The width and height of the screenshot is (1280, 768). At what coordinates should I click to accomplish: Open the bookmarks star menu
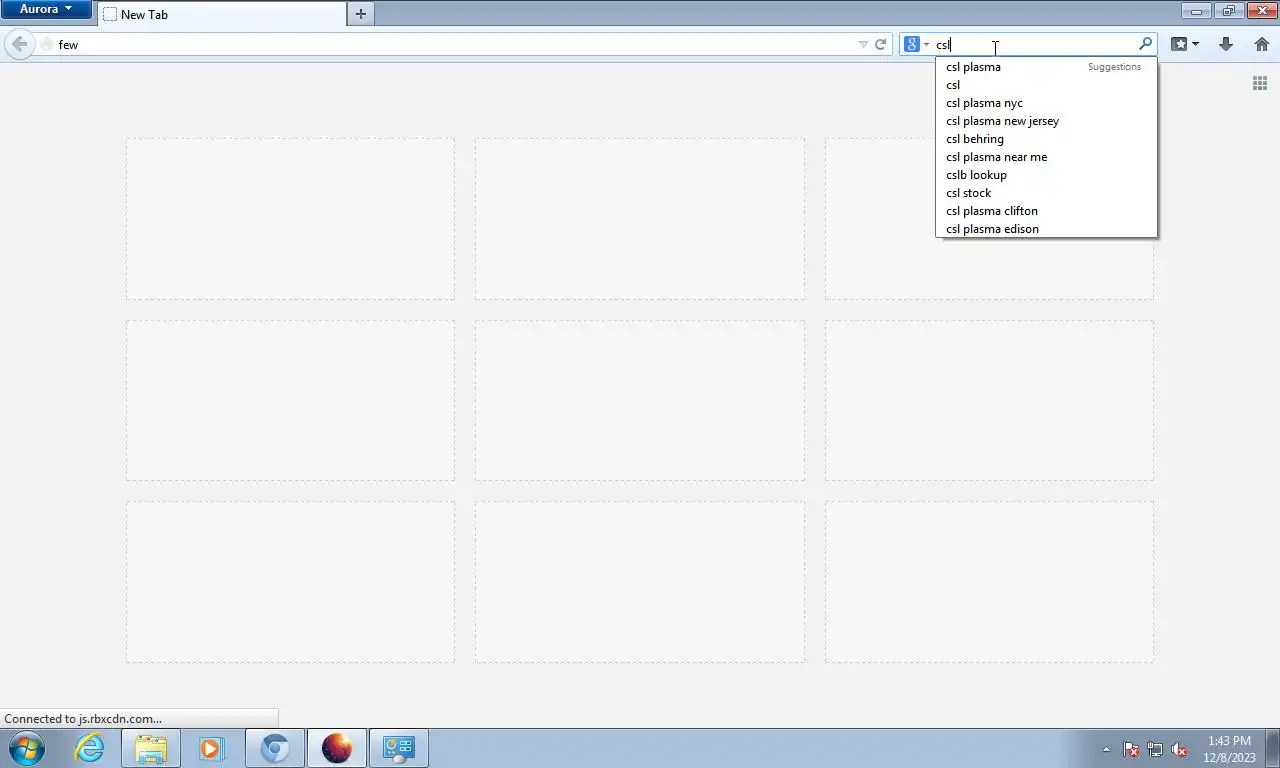point(1185,44)
